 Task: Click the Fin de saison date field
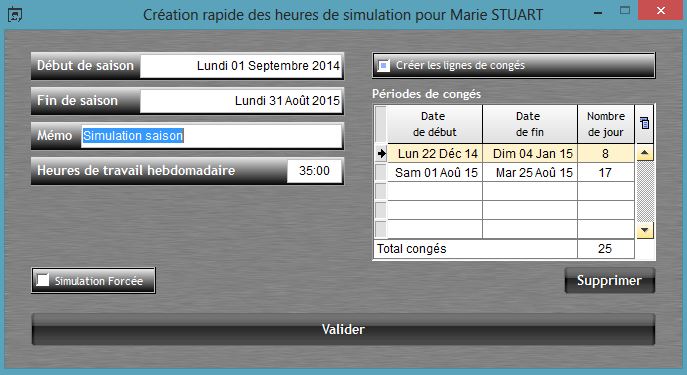coord(241,101)
